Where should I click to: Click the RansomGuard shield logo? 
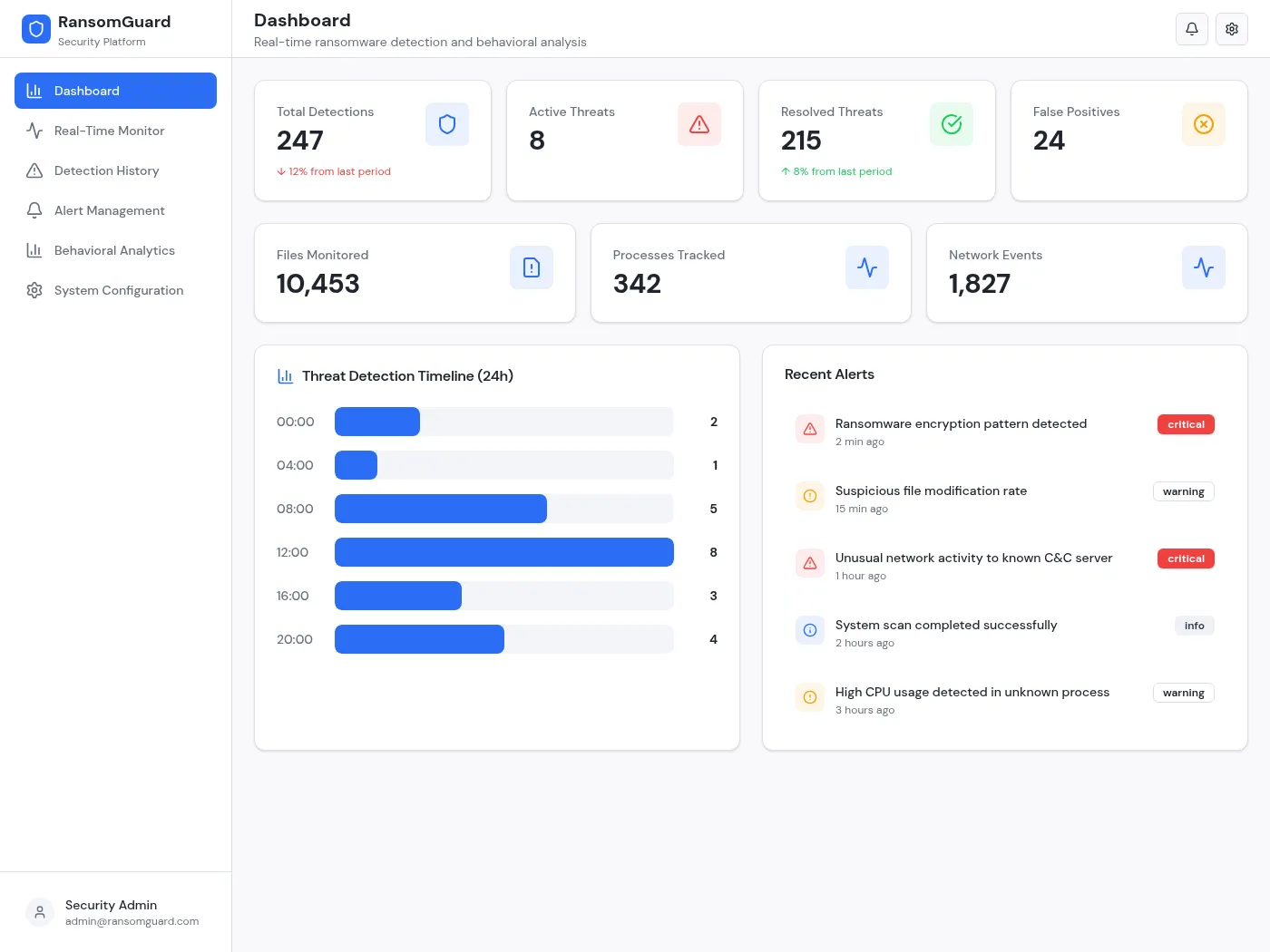pyautogui.click(x=36, y=29)
